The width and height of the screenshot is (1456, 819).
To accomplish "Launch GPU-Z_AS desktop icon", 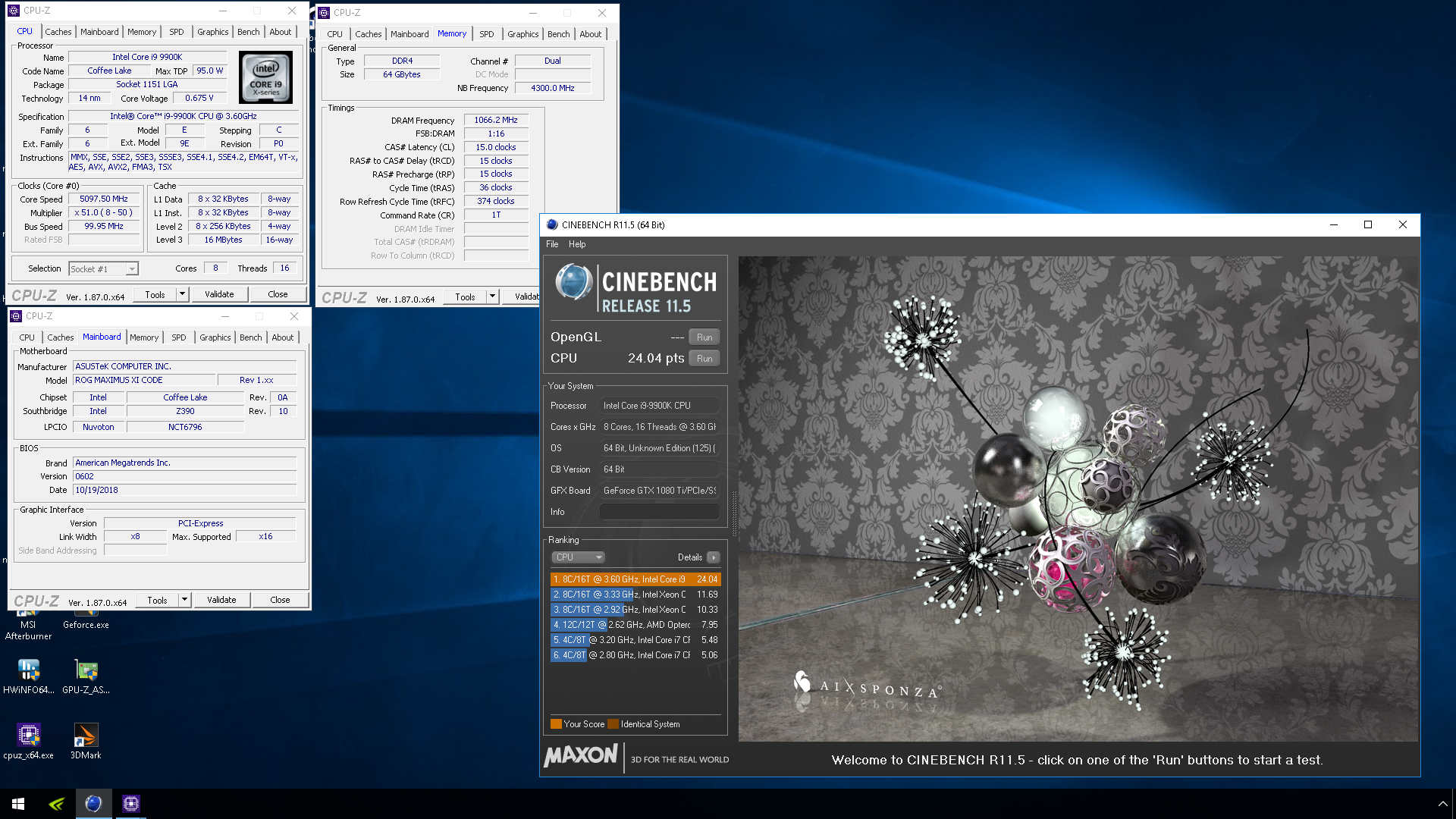I will (86, 676).
